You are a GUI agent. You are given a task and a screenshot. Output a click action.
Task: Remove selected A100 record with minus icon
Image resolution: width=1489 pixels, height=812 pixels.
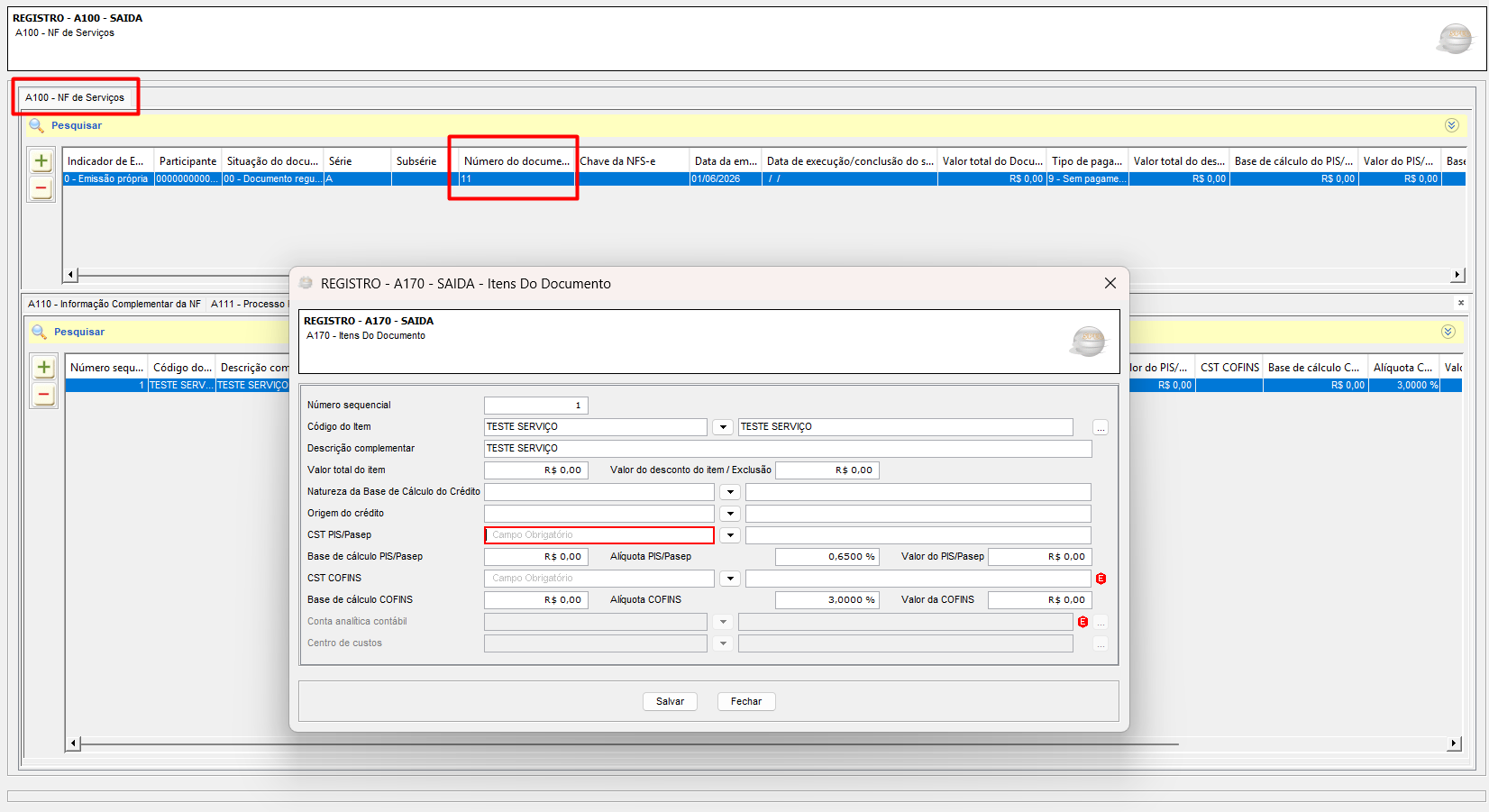pyautogui.click(x=41, y=187)
